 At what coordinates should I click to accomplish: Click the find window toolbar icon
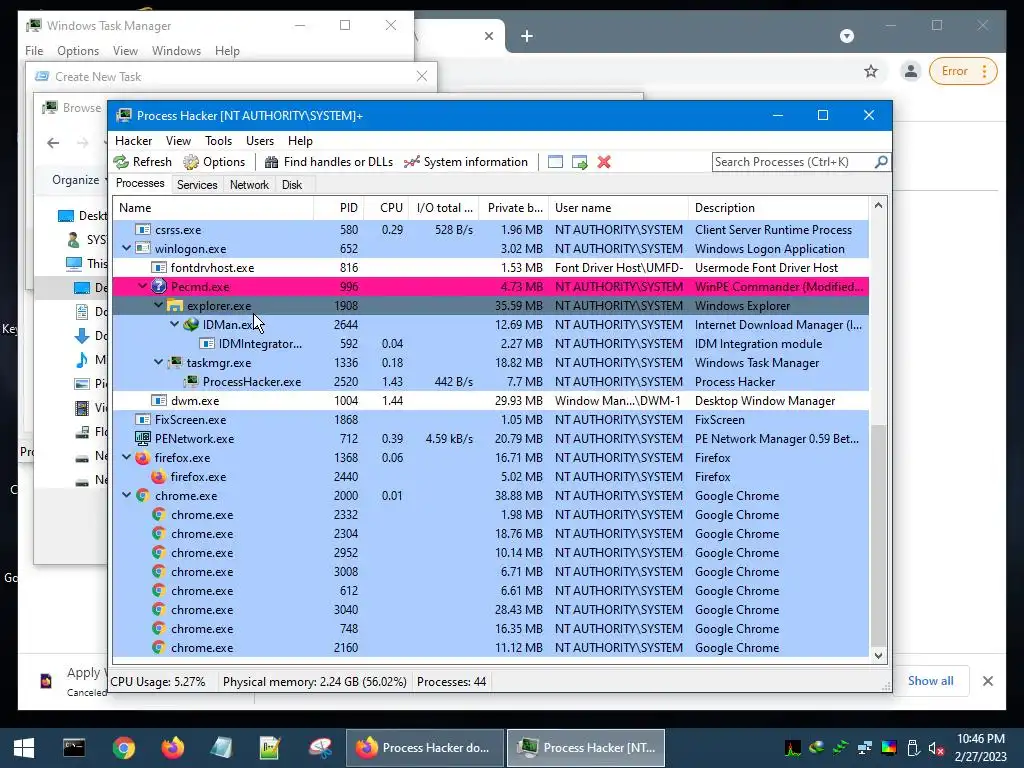(x=555, y=162)
